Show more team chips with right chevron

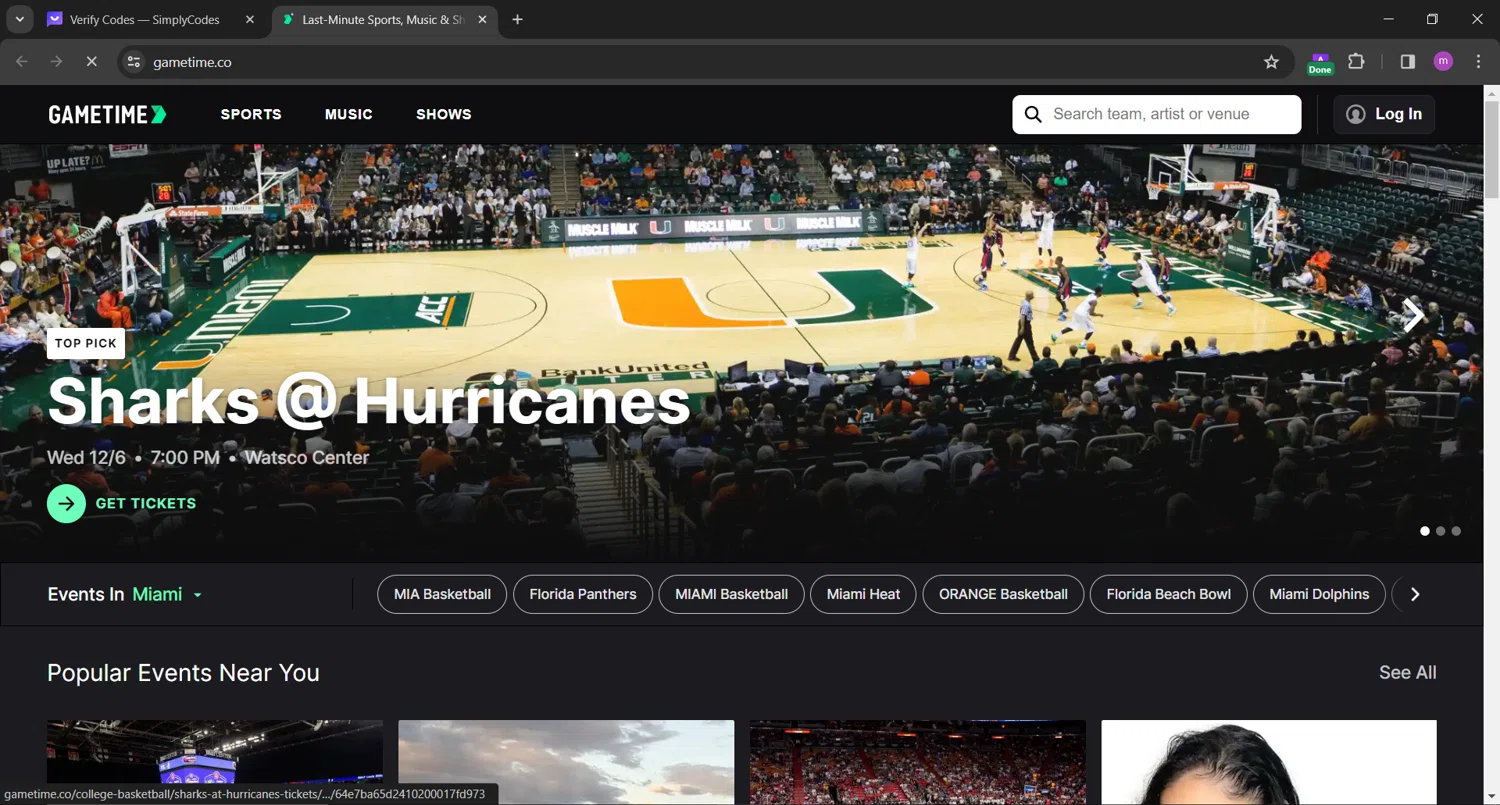(x=1414, y=594)
